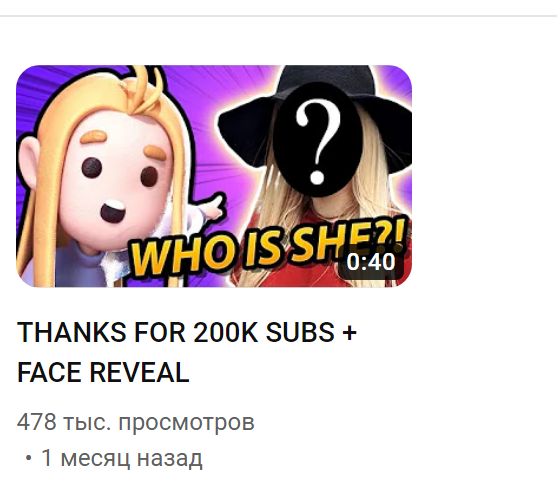Click the cartoon character's open mouth
Viewport: 557px width, 486px height.
(x=113, y=211)
